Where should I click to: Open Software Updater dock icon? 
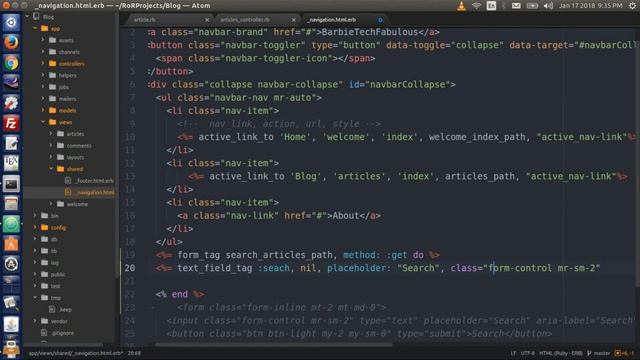pyautogui.click(x=11, y=264)
